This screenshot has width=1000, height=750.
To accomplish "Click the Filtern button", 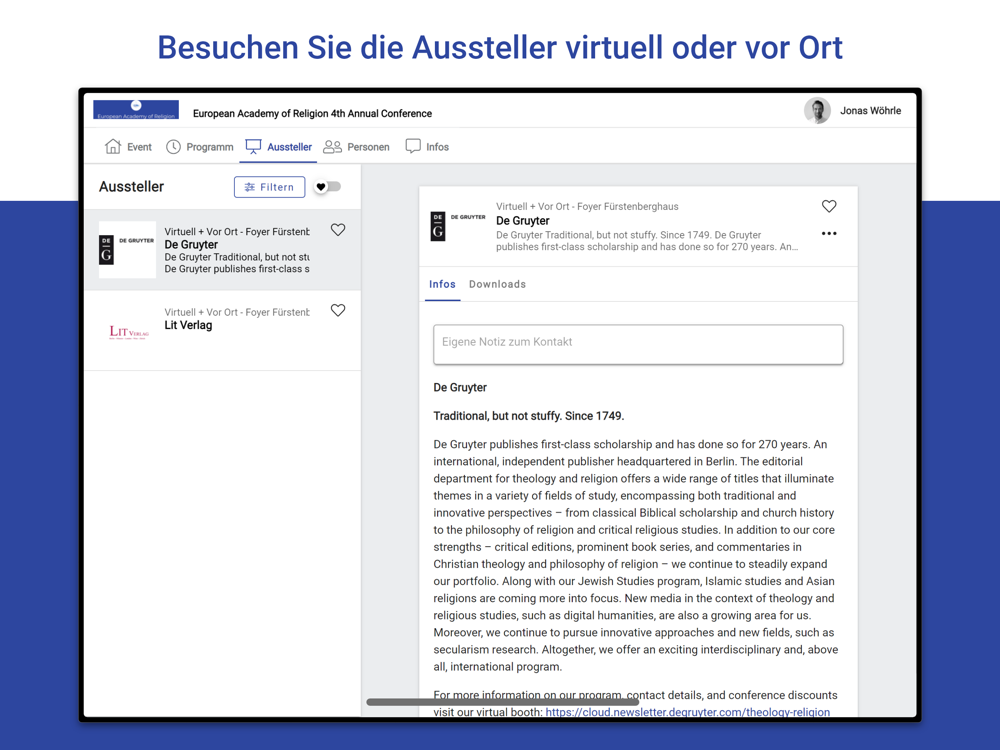I will 269,187.
